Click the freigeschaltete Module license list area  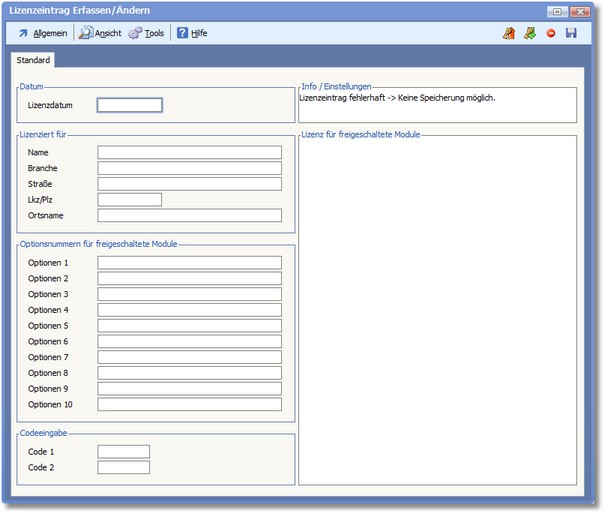[x=437, y=310]
